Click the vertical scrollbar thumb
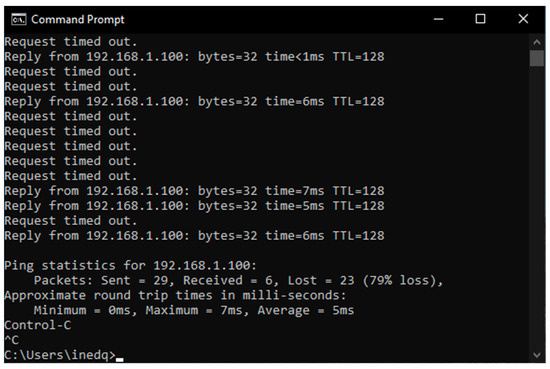 (537, 58)
